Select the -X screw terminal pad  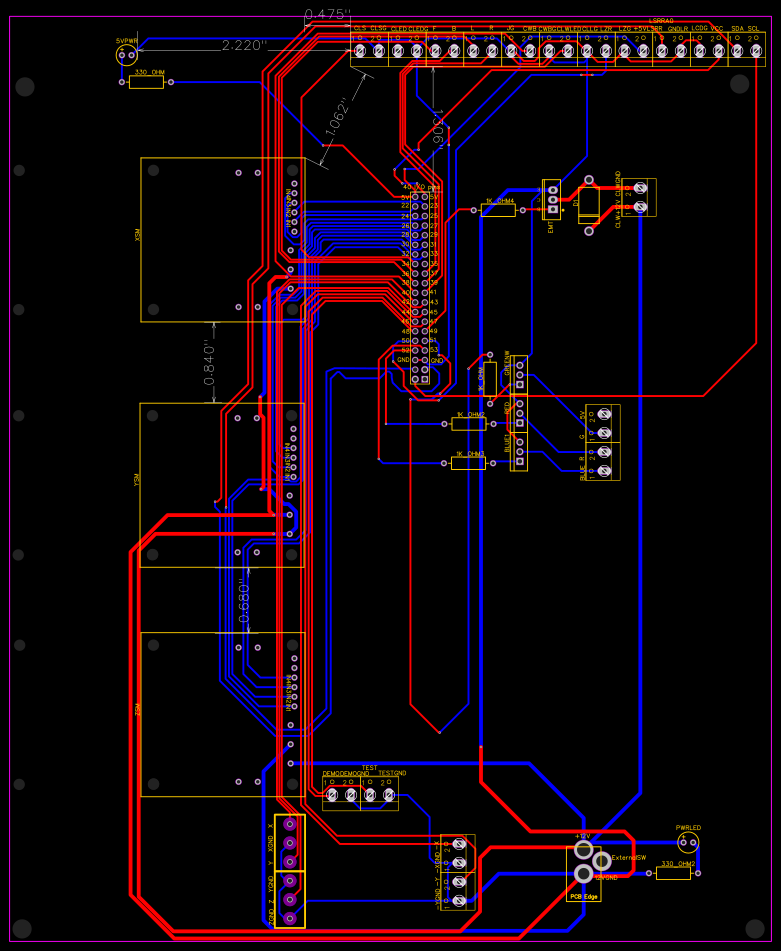pos(459,844)
